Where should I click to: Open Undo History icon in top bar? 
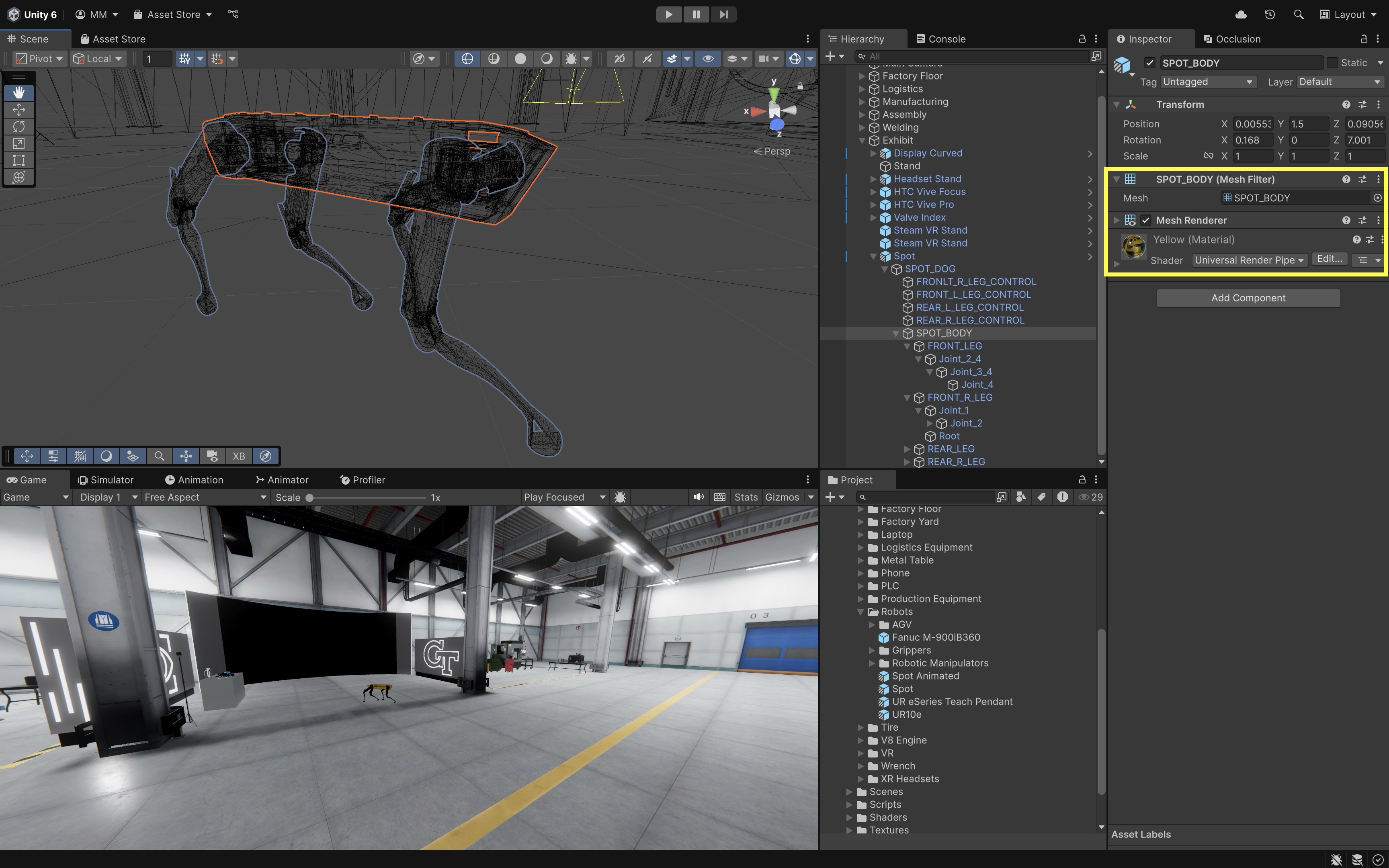pos(1270,14)
